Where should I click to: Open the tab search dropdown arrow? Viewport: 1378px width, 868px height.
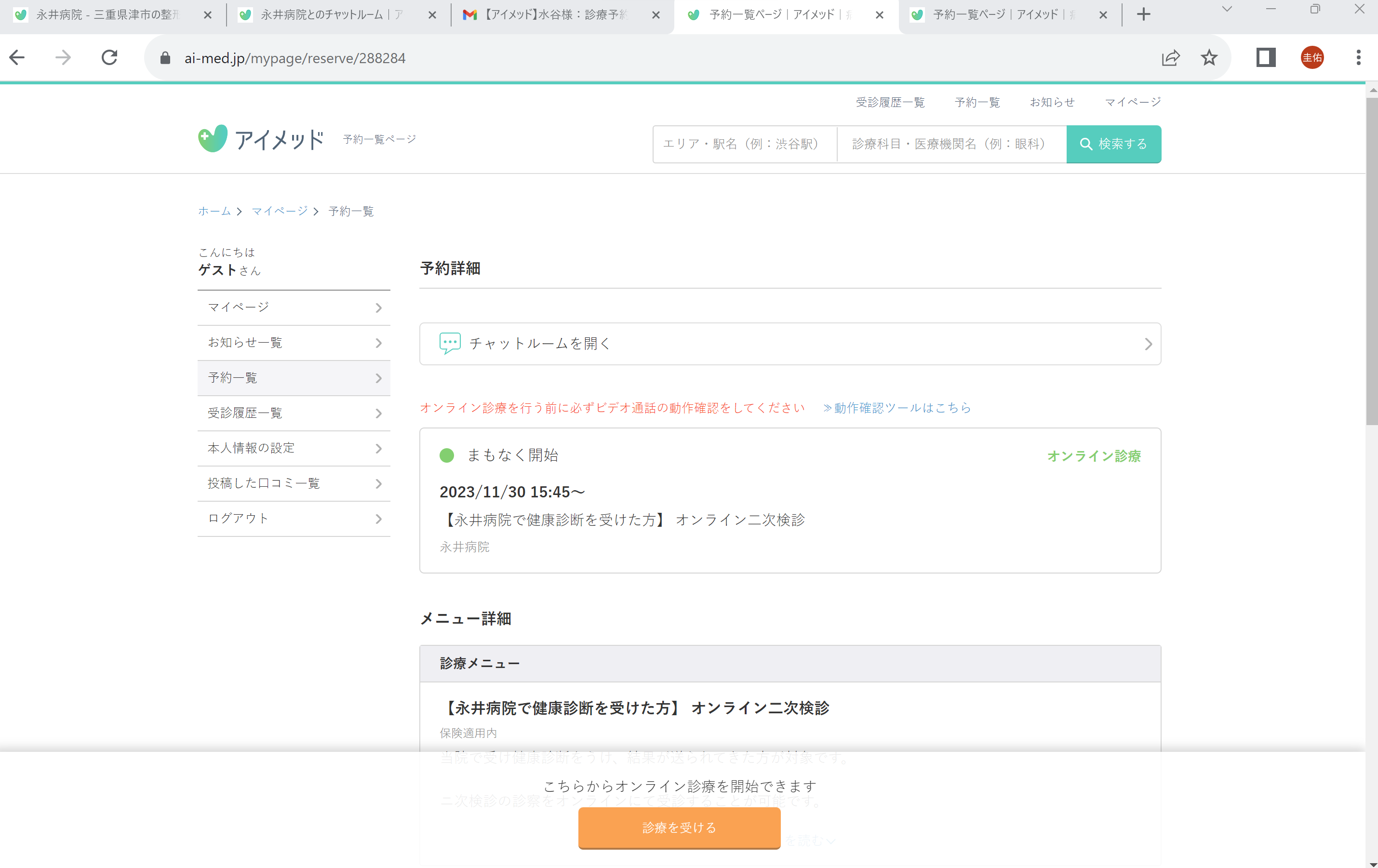pos(1226,9)
